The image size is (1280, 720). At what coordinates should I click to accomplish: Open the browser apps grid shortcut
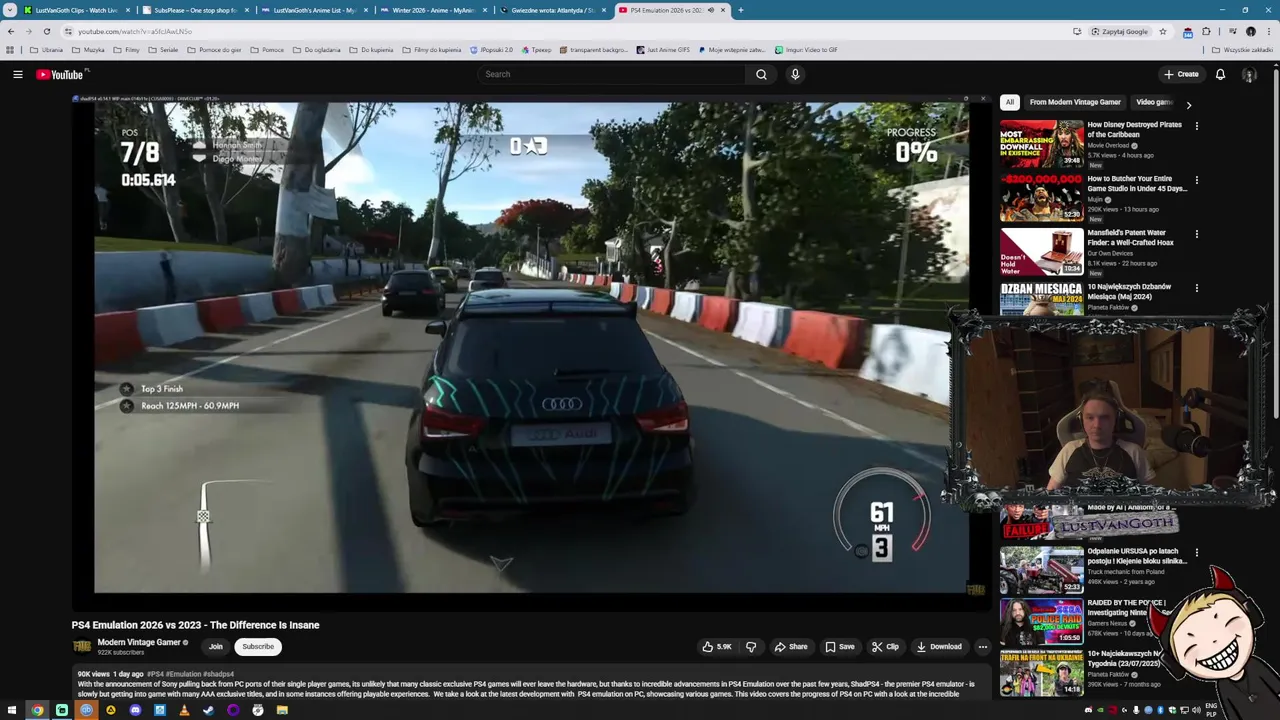tap(11, 49)
